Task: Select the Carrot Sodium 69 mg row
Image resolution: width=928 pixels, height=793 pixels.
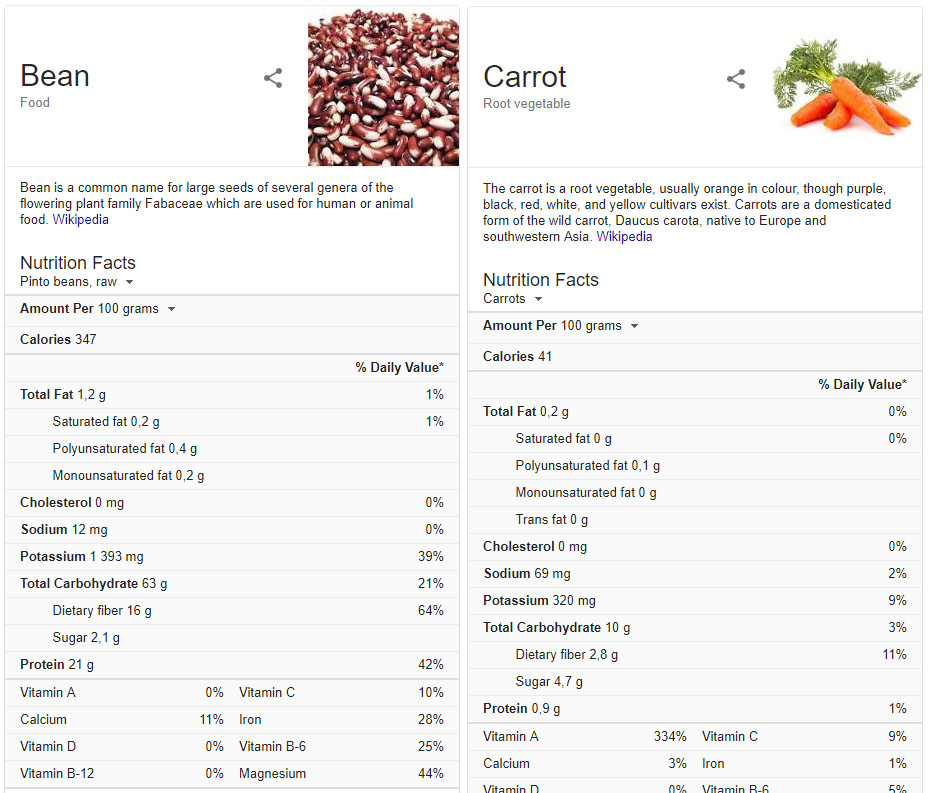Action: pyautogui.click(x=695, y=573)
